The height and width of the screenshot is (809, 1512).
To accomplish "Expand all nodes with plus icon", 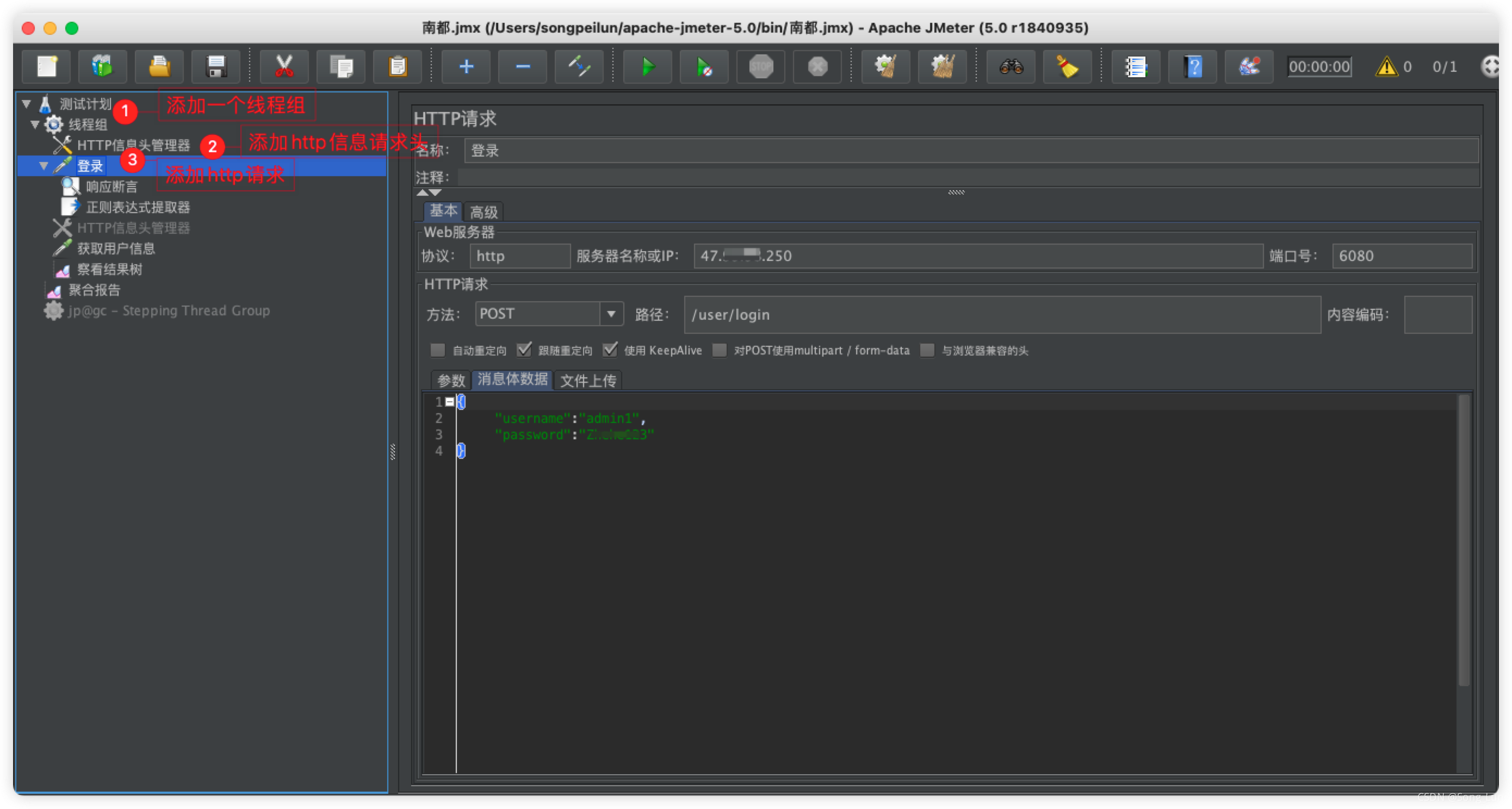I will point(466,66).
